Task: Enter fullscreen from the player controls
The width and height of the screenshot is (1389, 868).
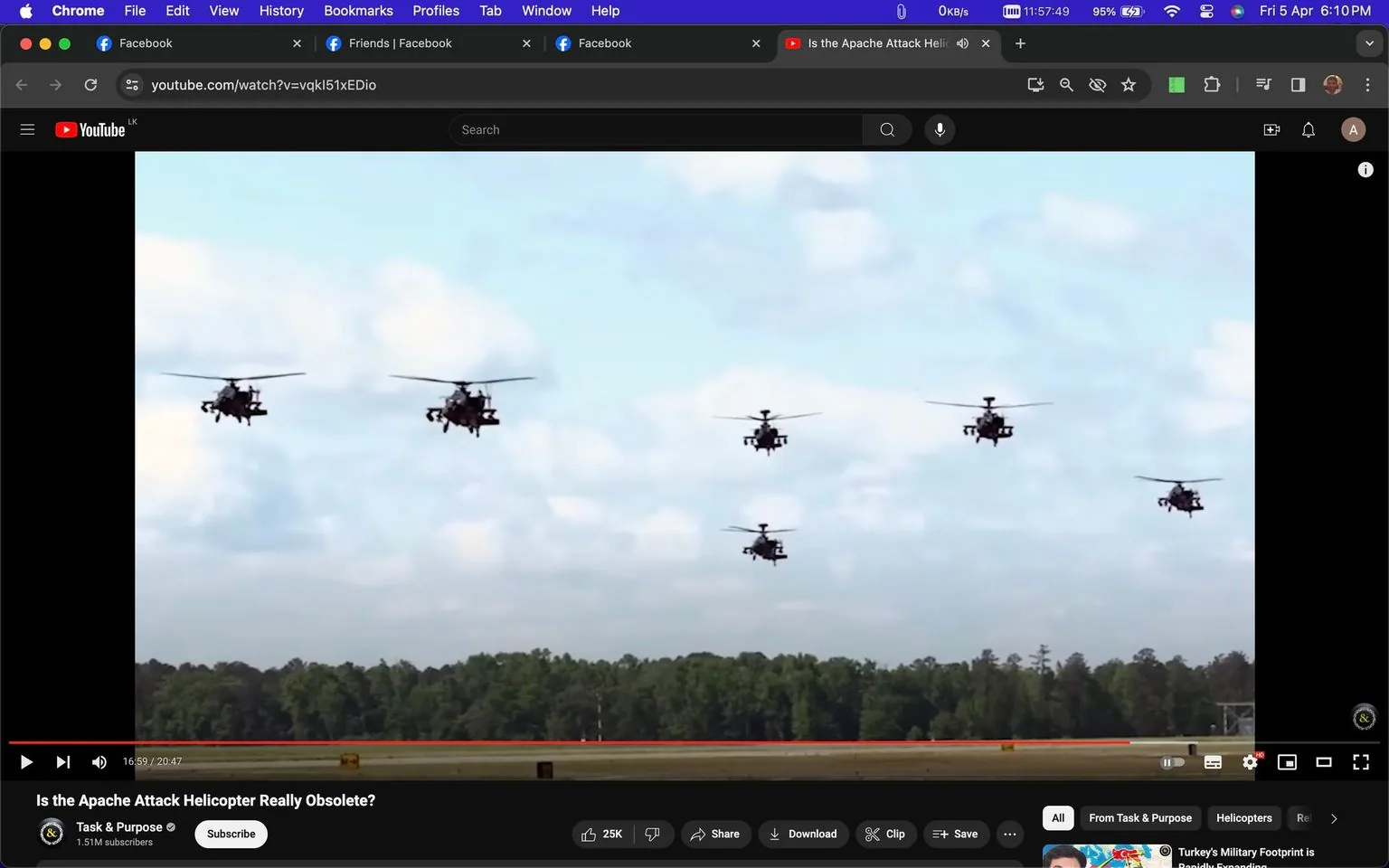Action: point(1360,761)
